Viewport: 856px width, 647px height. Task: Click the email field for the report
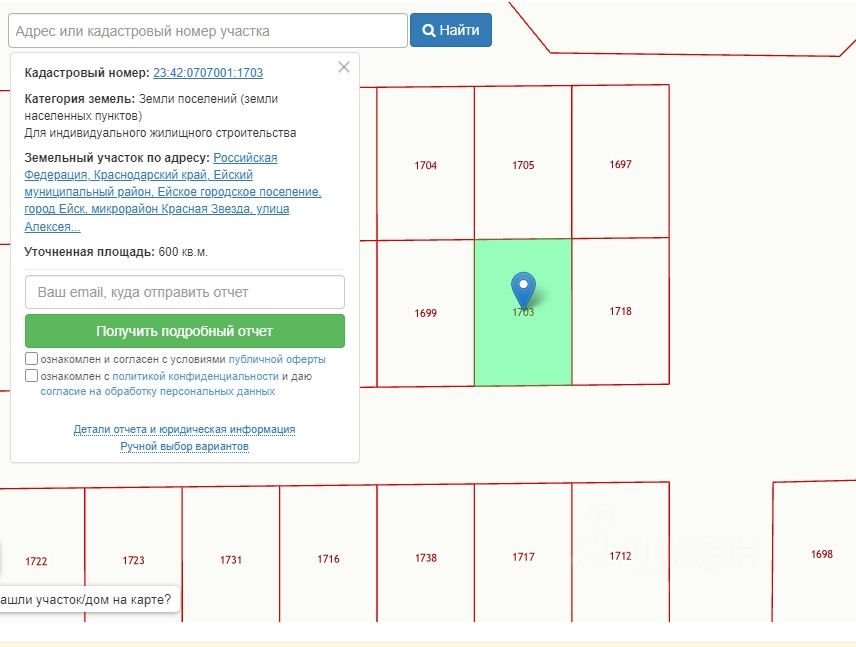click(x=185, y=292)
